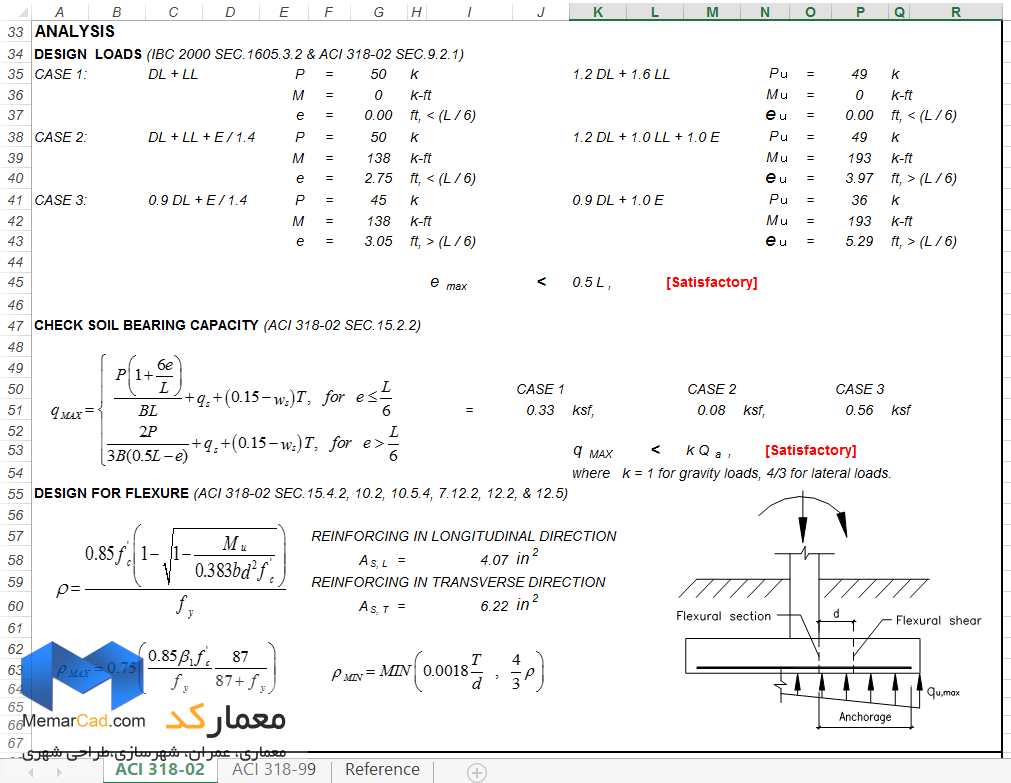Click [Satisfactory] beside 0.5 L
Screen dimensions: 1011x783
(x=712, y=282)
